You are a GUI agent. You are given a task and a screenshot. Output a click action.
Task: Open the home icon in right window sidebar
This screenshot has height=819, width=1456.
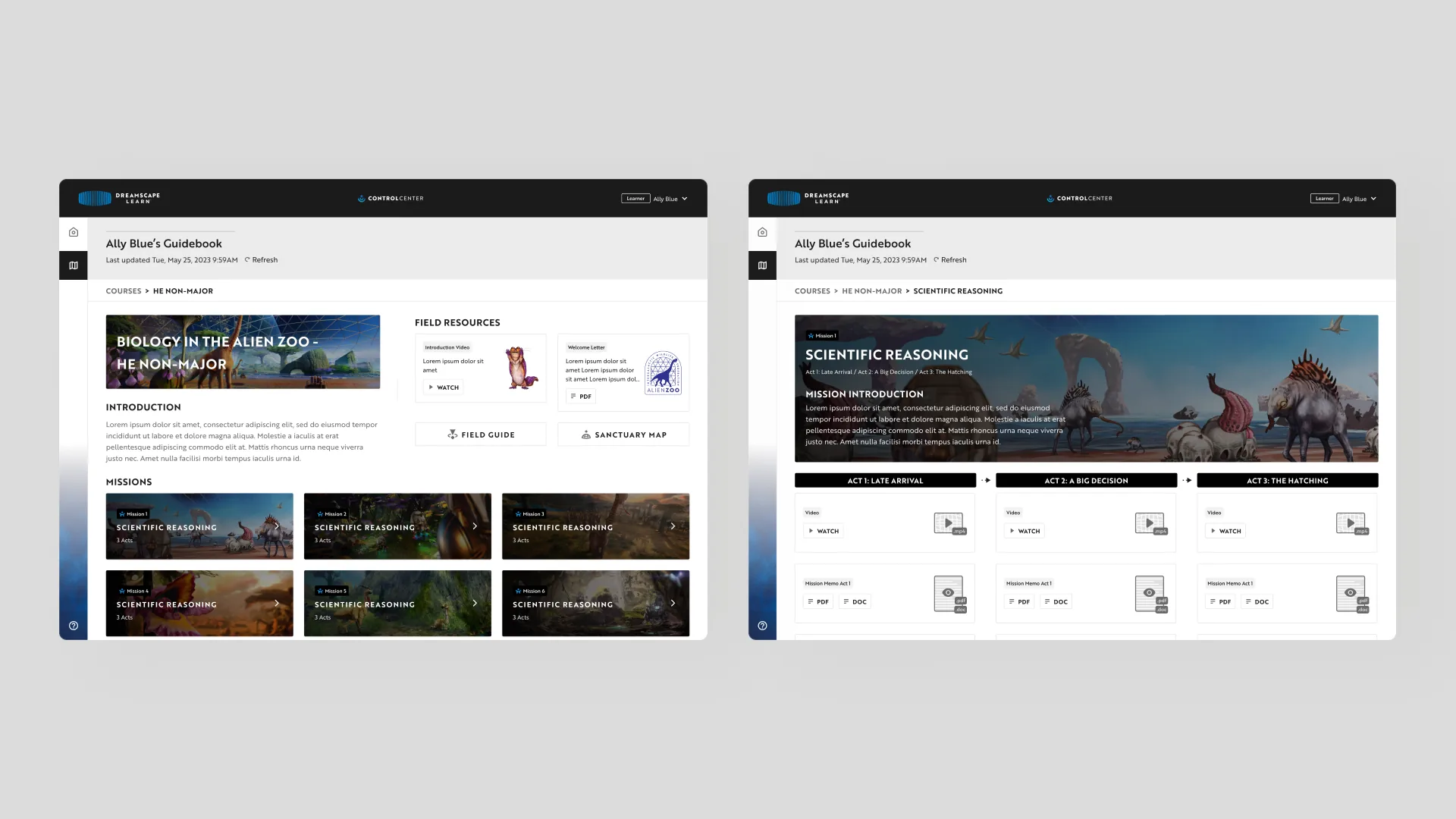click(762, 232)
